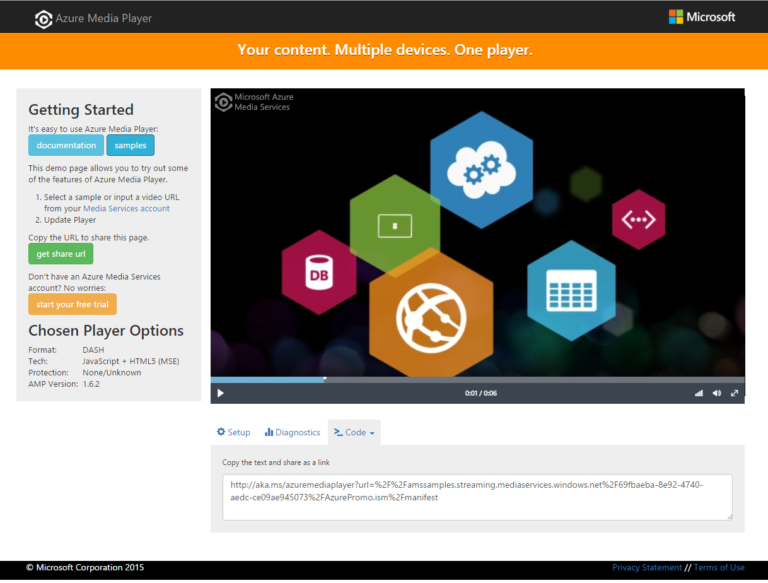Click the get share url button
The height and width of the screenshot is (583, 768).
click(61, 254)
